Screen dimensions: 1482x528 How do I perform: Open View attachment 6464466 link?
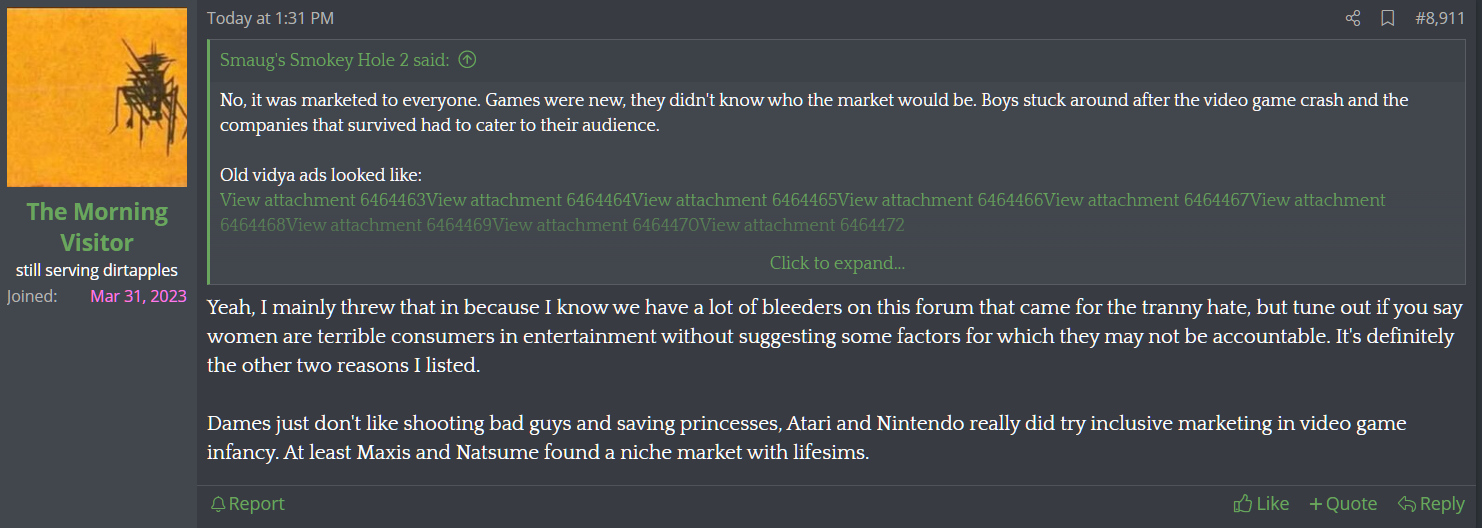click(941, 200)
